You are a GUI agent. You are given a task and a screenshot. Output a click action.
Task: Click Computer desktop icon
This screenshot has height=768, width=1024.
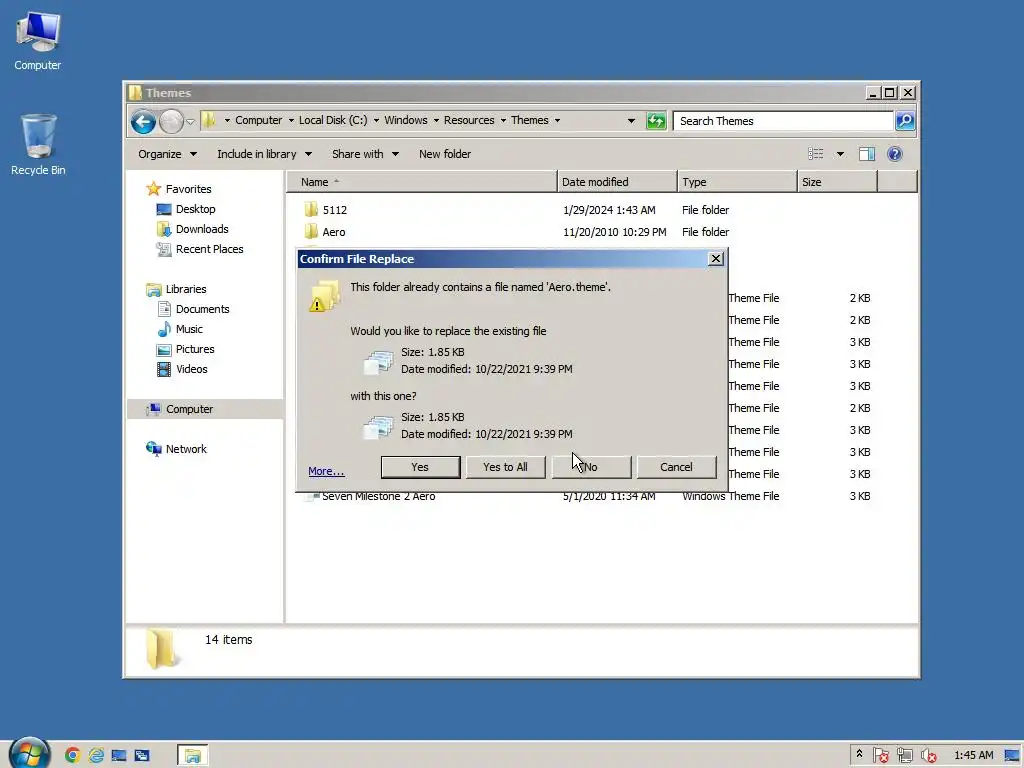pyautogui.click(x=37, y=41)
